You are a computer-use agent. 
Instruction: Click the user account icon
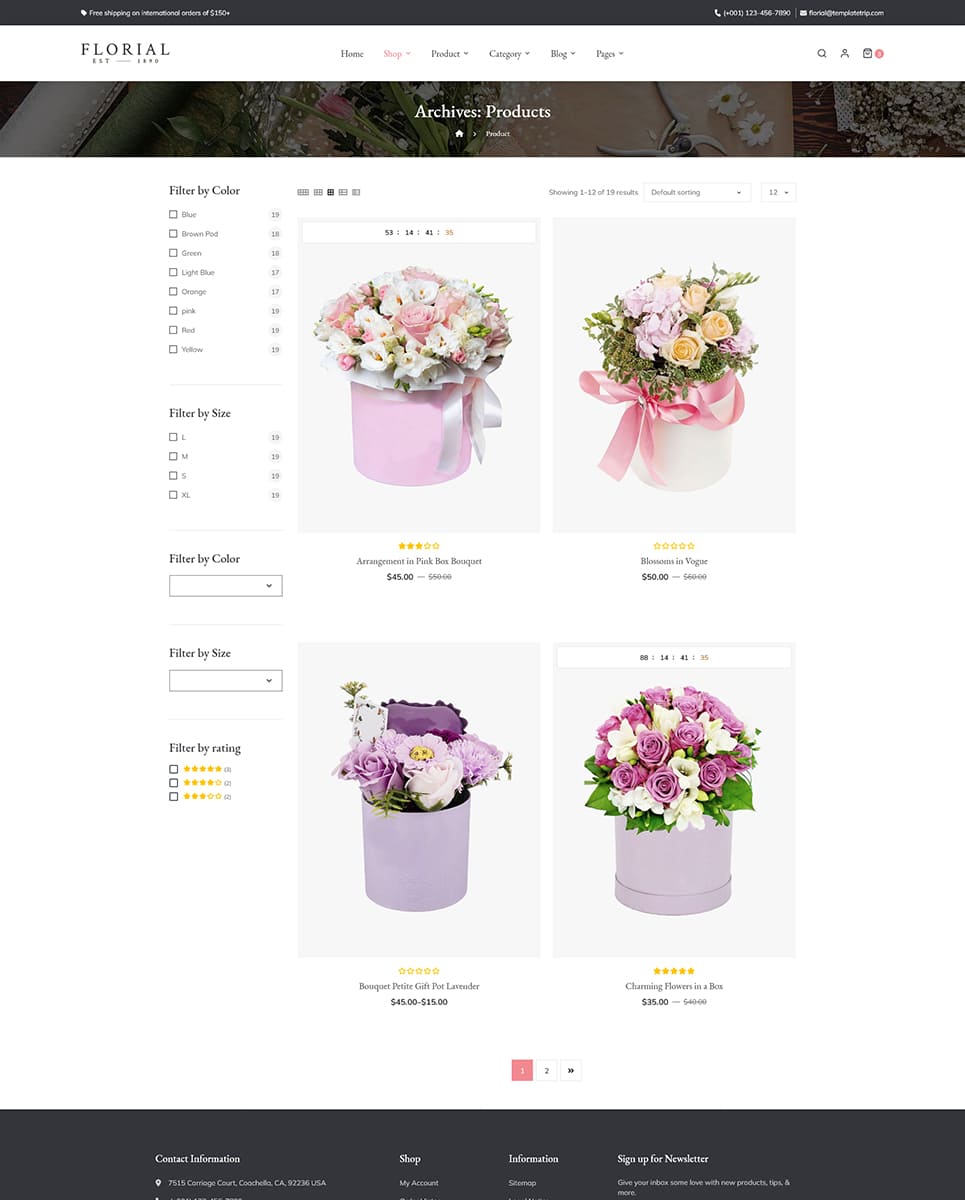pyautogui.click(x=844, y=54)
